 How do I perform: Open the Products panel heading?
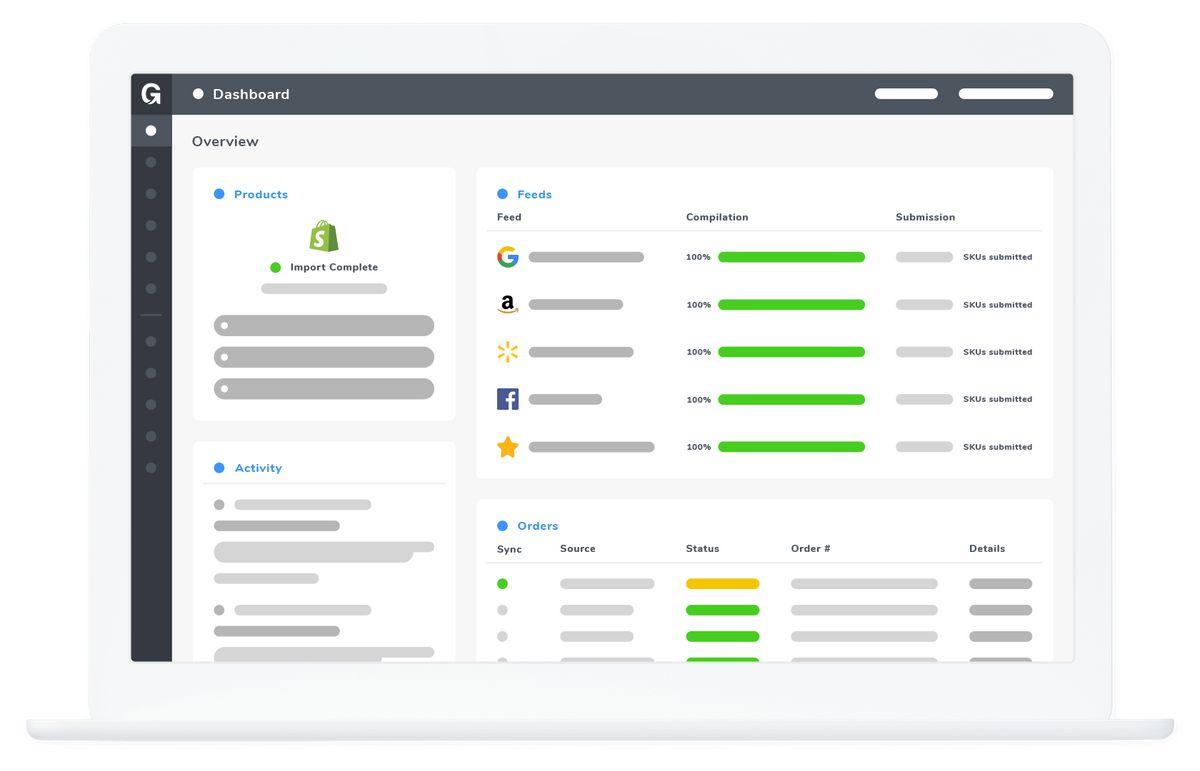click(x=261, y=194)
